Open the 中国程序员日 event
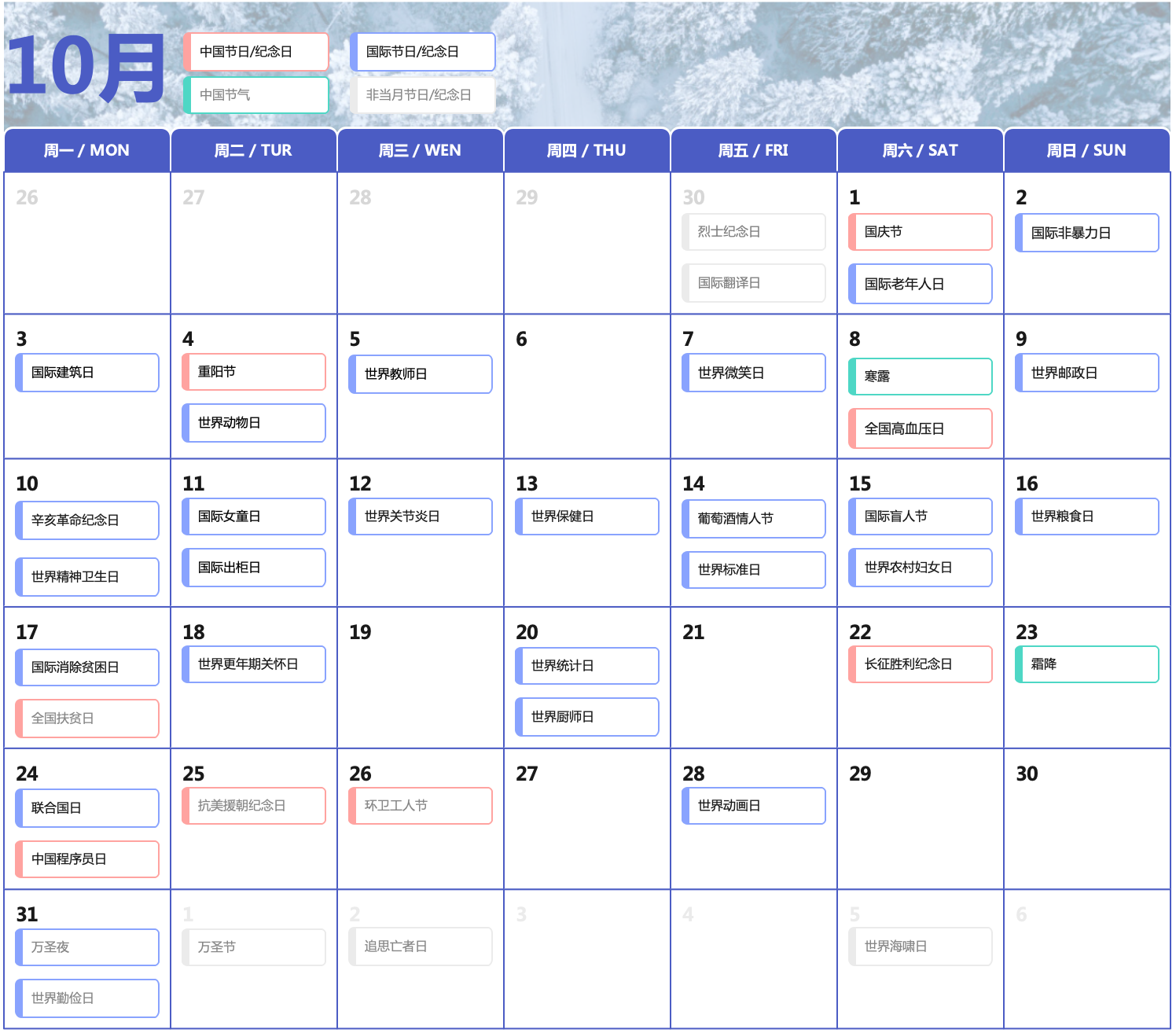 coord(87,859)
